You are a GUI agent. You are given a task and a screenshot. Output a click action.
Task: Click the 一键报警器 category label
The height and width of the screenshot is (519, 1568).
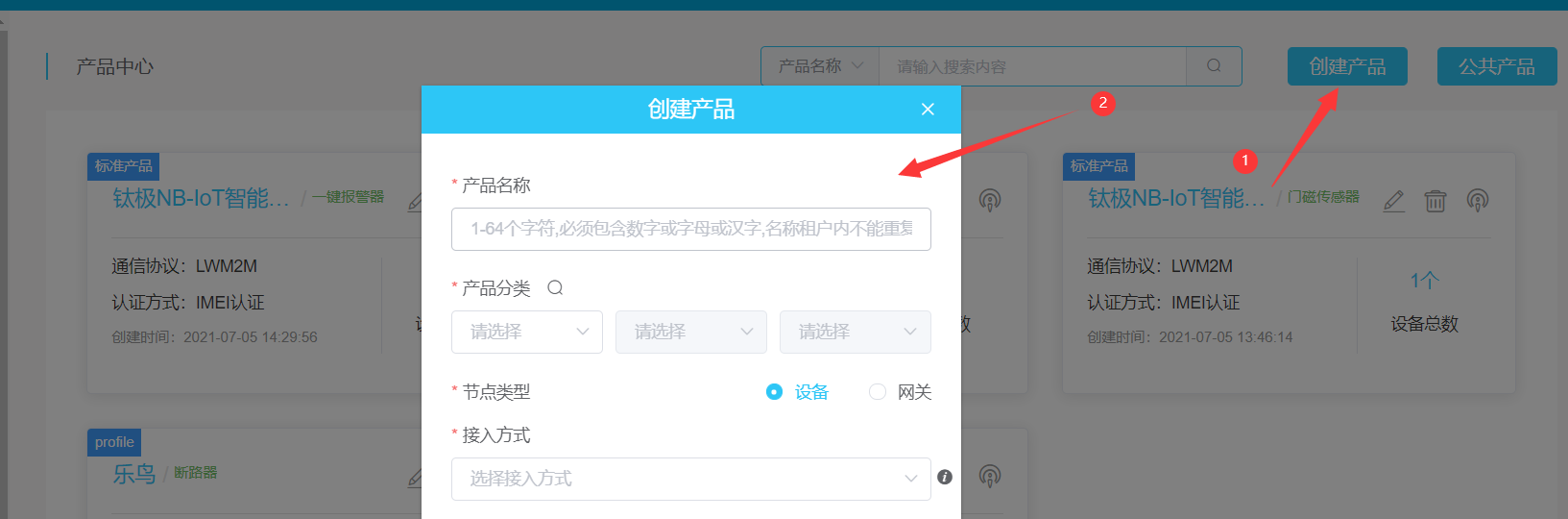tap(348, 197)
